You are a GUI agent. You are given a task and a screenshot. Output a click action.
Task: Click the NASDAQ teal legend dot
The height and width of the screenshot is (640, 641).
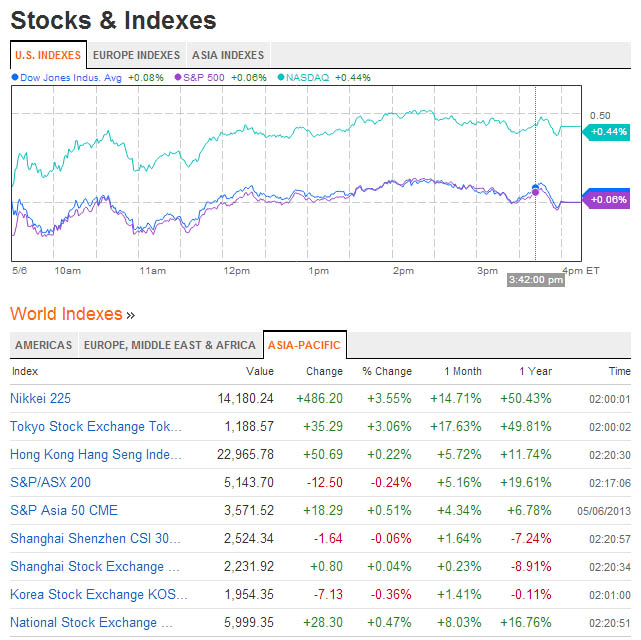[281, 76]
